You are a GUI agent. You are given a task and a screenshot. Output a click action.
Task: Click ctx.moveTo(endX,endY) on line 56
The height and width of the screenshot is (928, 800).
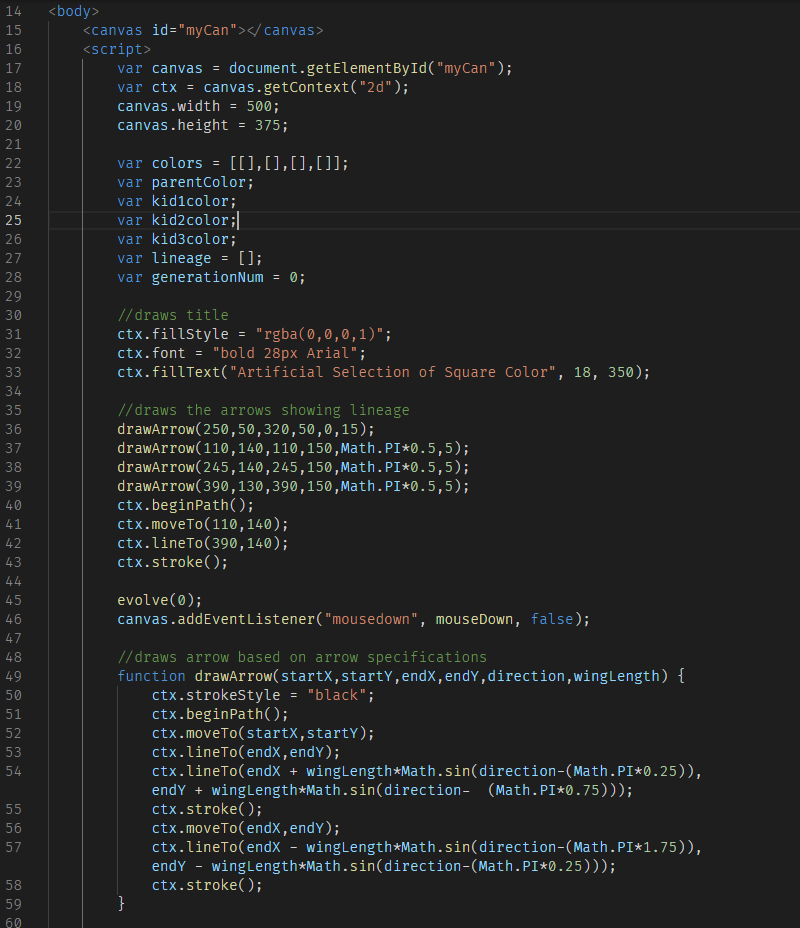pos(246,828)
